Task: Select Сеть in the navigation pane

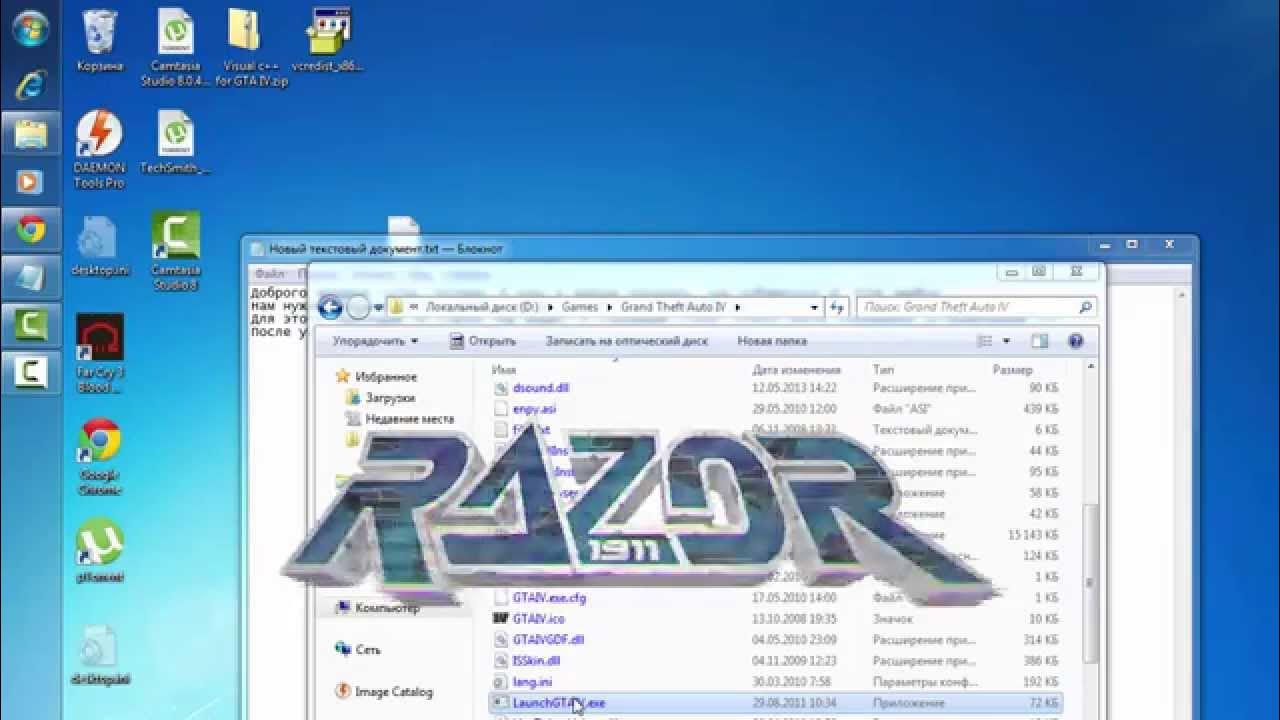Action: pos(358,650)
